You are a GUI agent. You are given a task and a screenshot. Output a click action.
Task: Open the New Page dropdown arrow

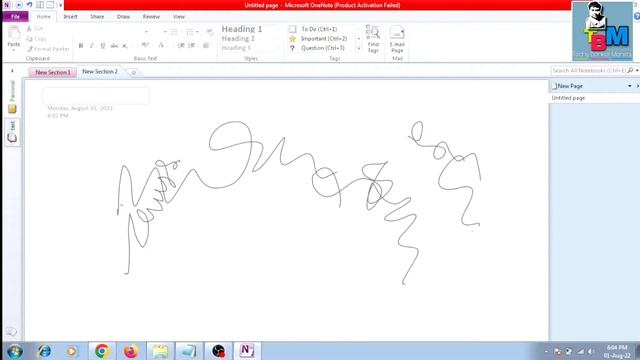(629, 86)
